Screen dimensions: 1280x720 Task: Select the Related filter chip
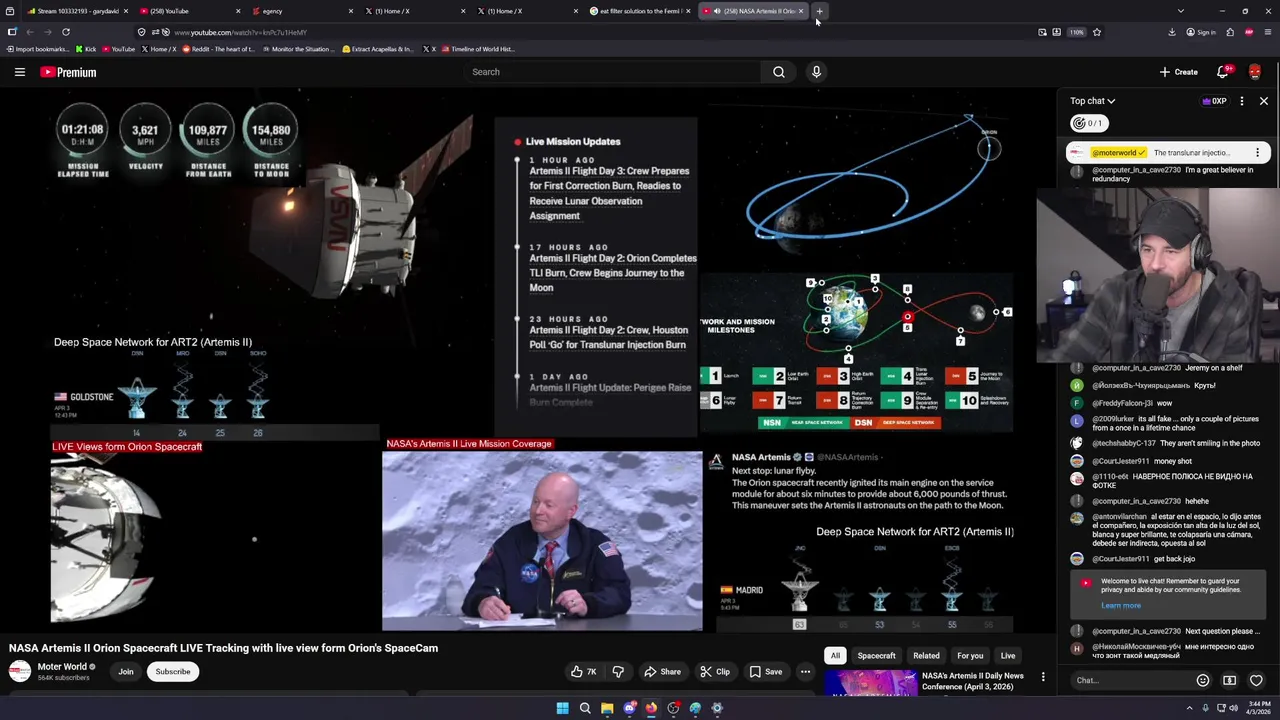click(926, 656)
